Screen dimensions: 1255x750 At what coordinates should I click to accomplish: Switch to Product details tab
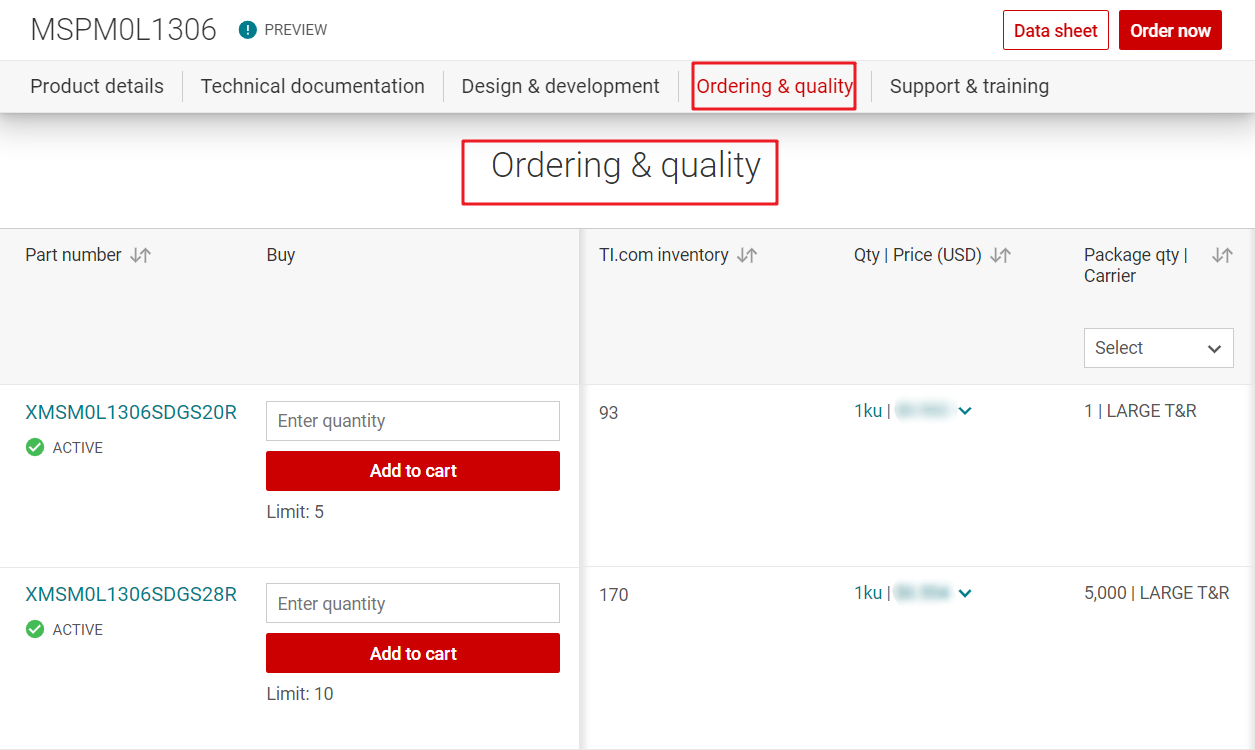coord(97,86)
